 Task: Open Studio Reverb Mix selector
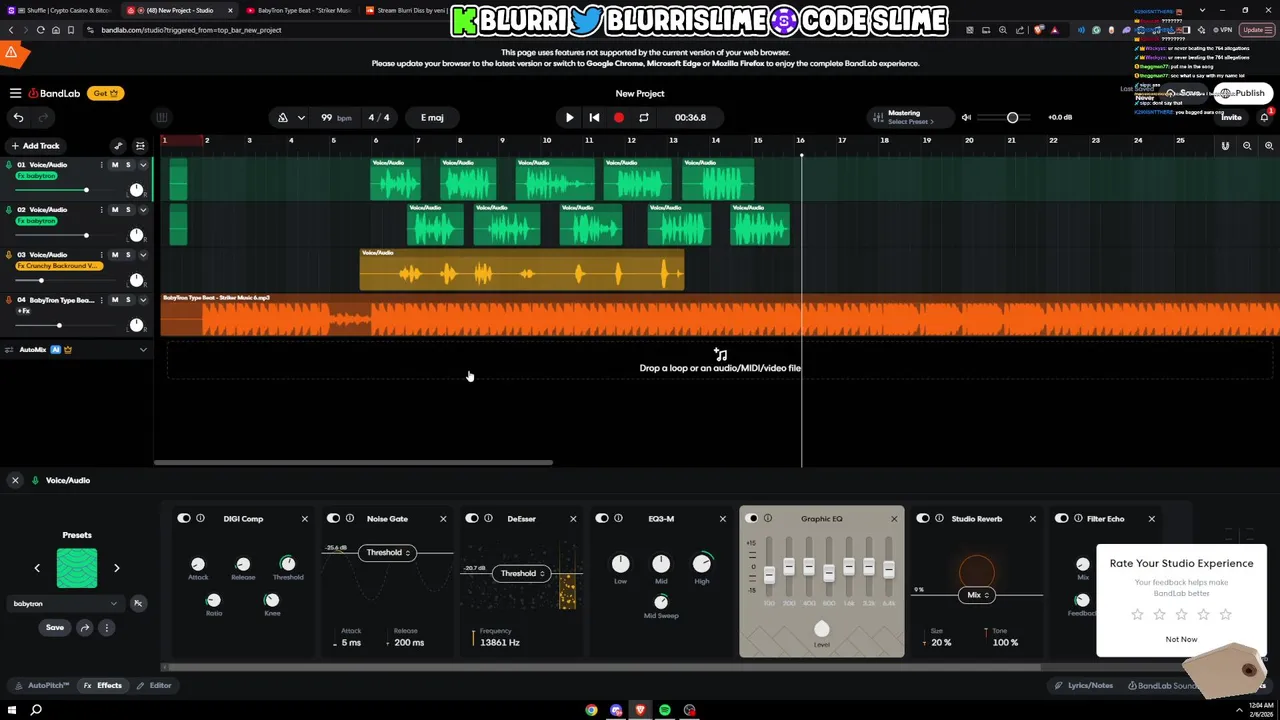coord(976,595)
